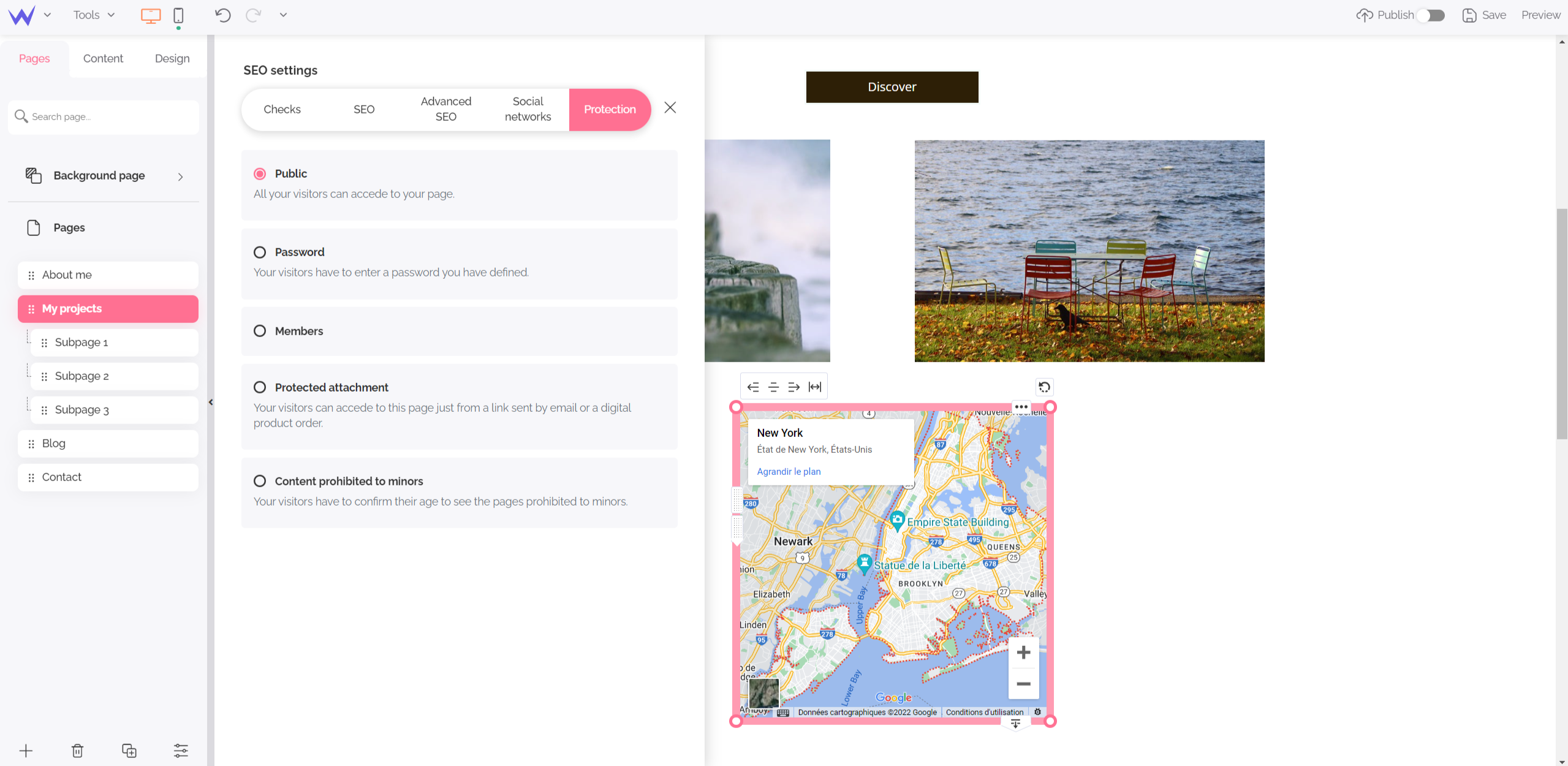Click the Tools dropdown menu
The width and height of the screenshot is (1568, 766).
point(94,15)
